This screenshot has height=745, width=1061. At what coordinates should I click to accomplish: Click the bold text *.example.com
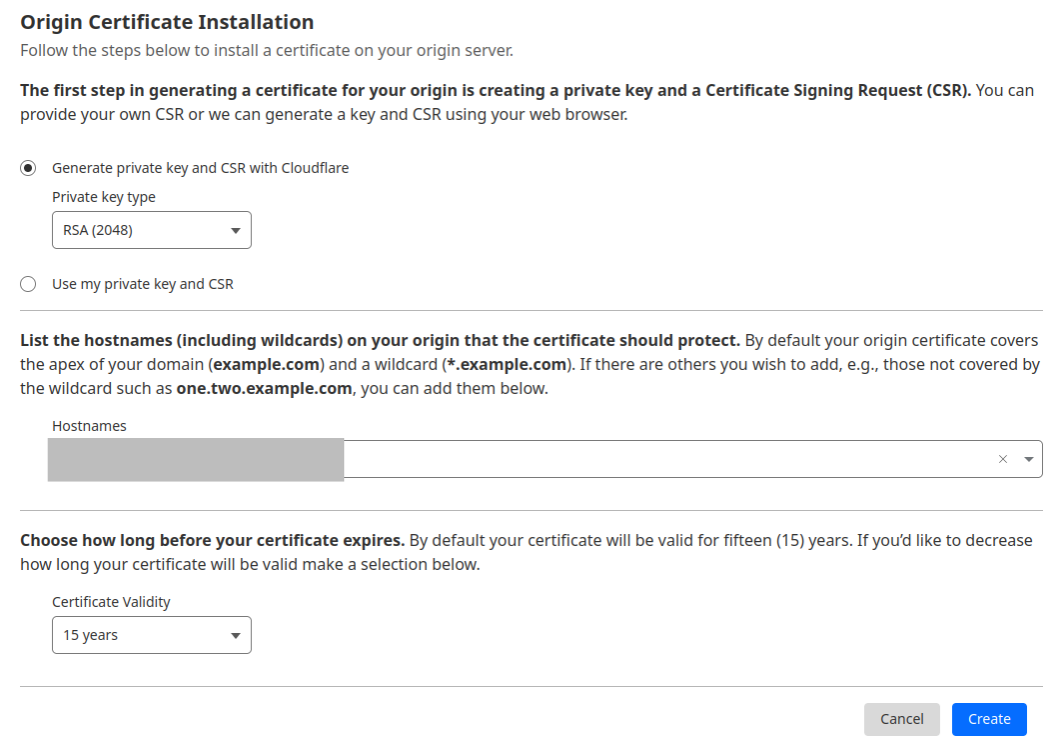(507, 364)
